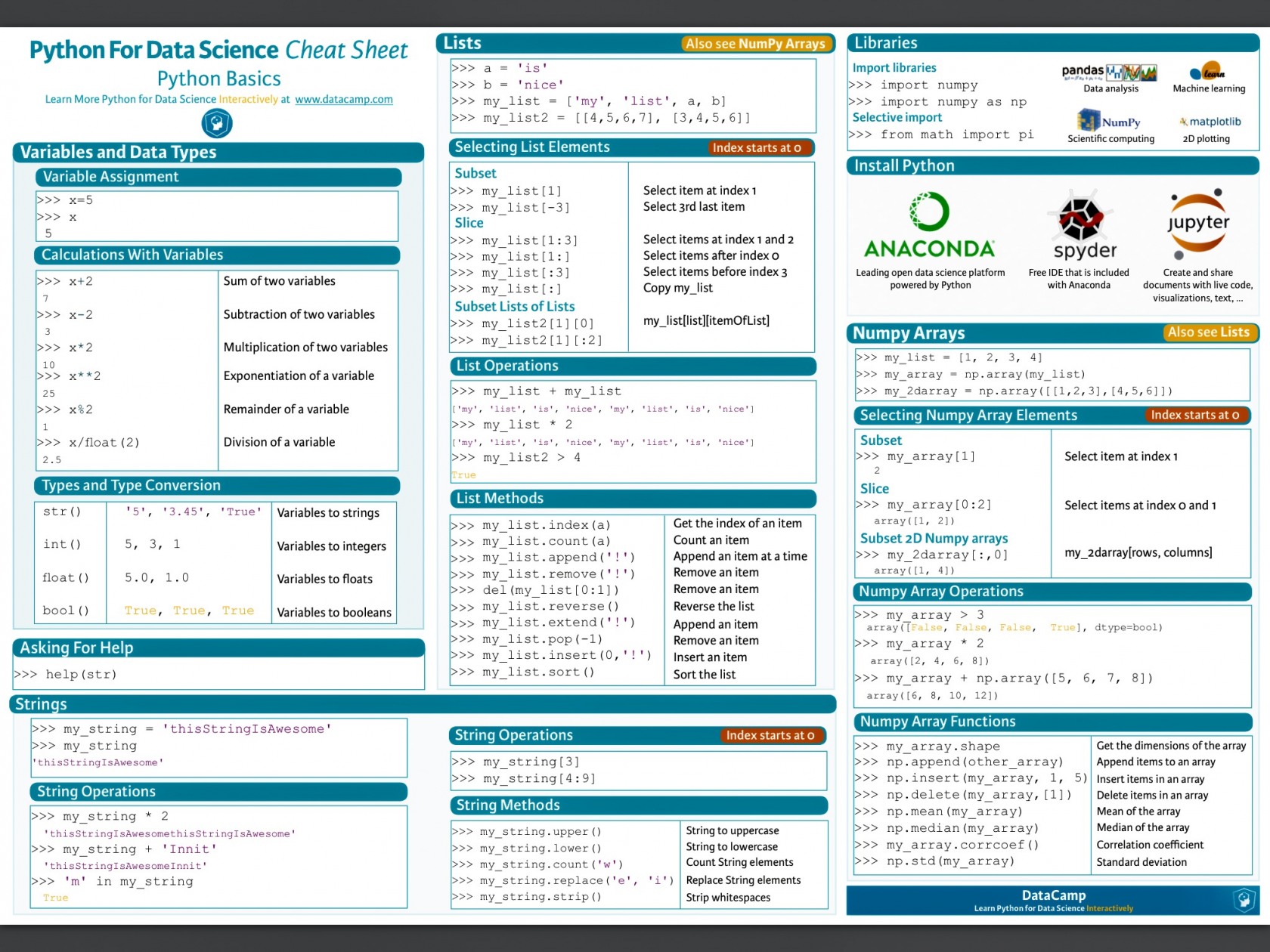Click the 'Numpy Array Functions' header

(1053, 722)
